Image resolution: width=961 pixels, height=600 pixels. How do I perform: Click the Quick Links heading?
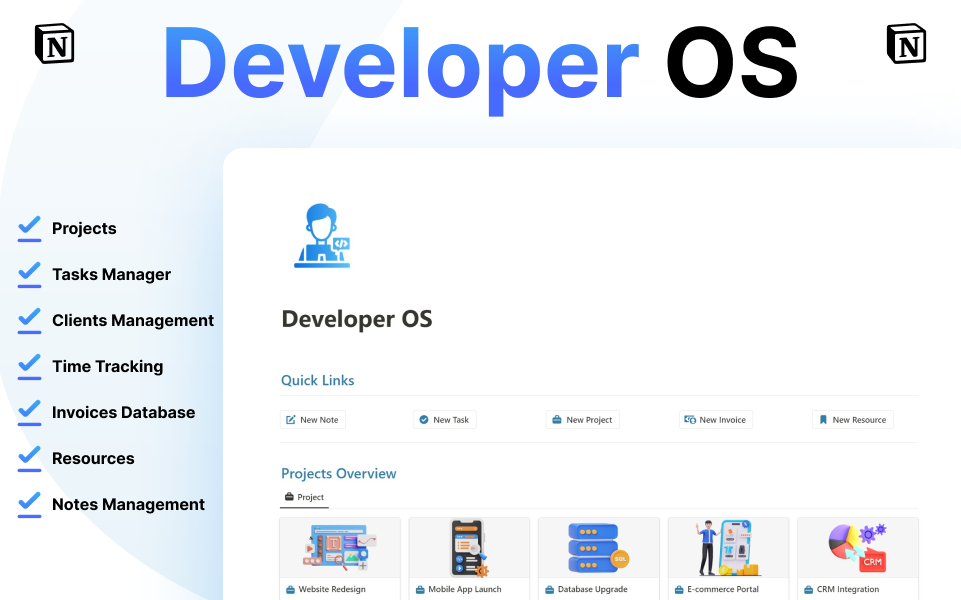[317, 381]
